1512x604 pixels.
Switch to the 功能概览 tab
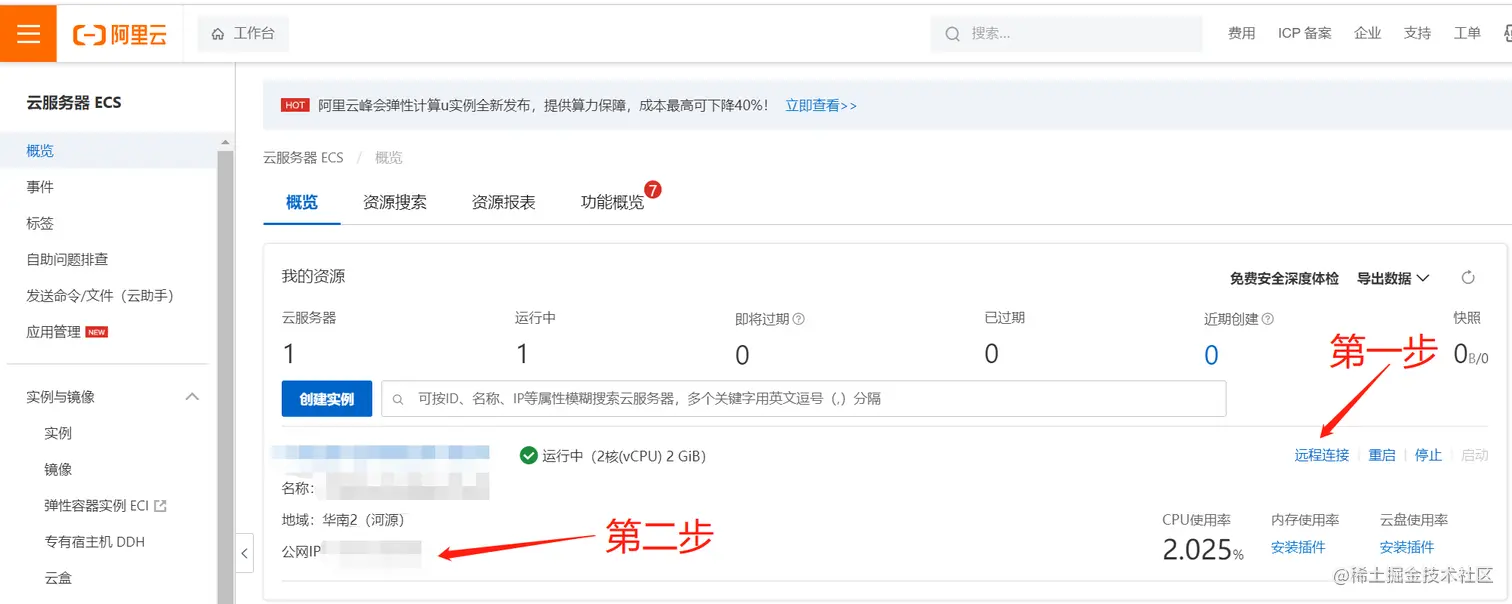coord(613,202)
